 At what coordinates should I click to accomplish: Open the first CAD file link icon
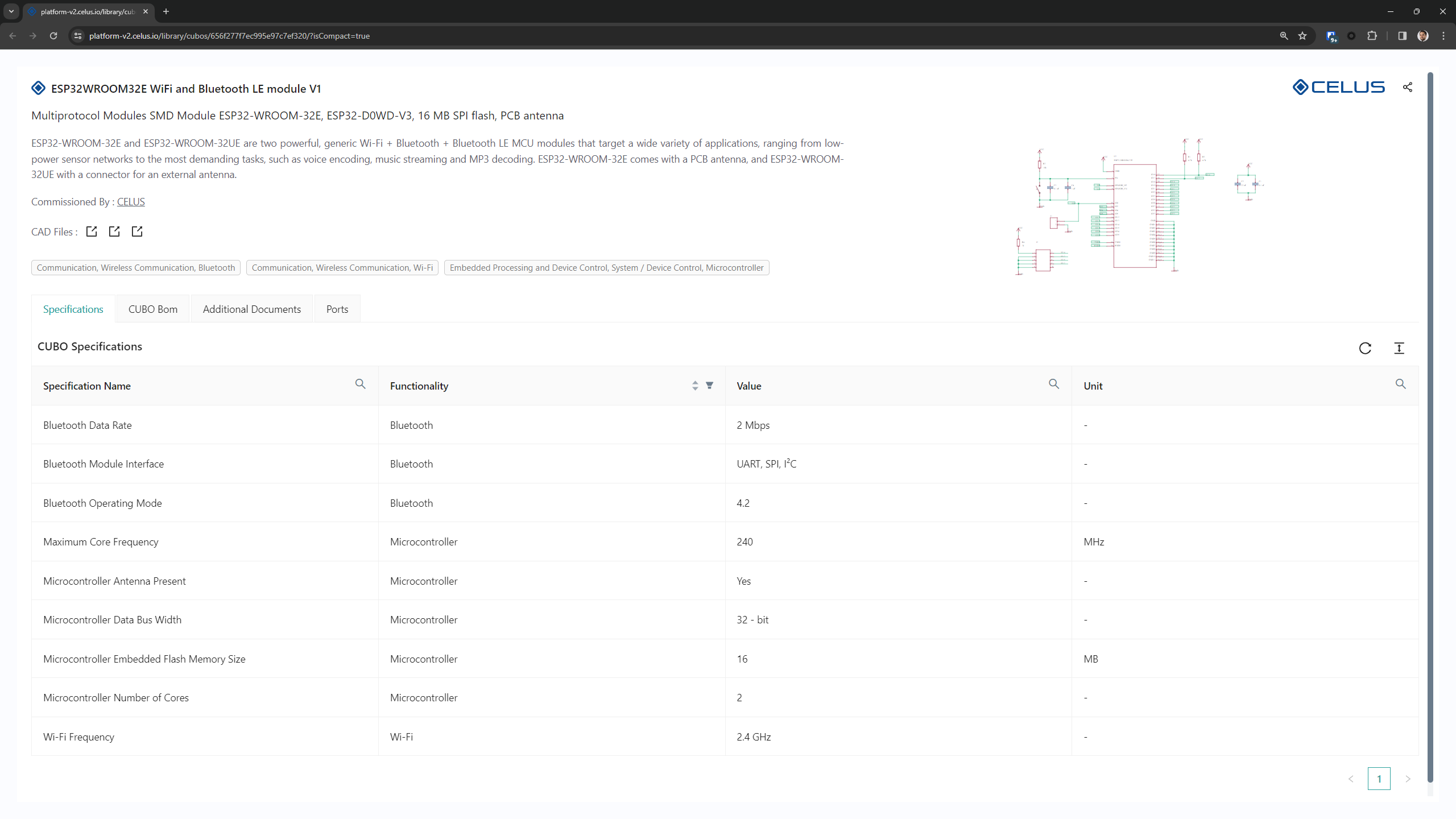point(92,231)
